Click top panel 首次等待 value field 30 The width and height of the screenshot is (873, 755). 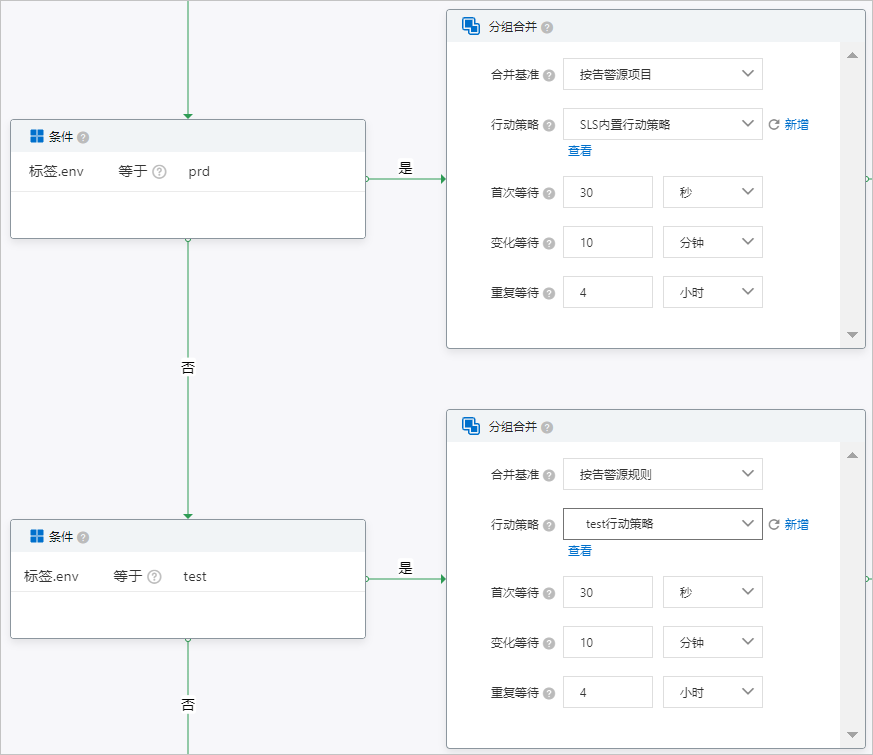[607, 192]
